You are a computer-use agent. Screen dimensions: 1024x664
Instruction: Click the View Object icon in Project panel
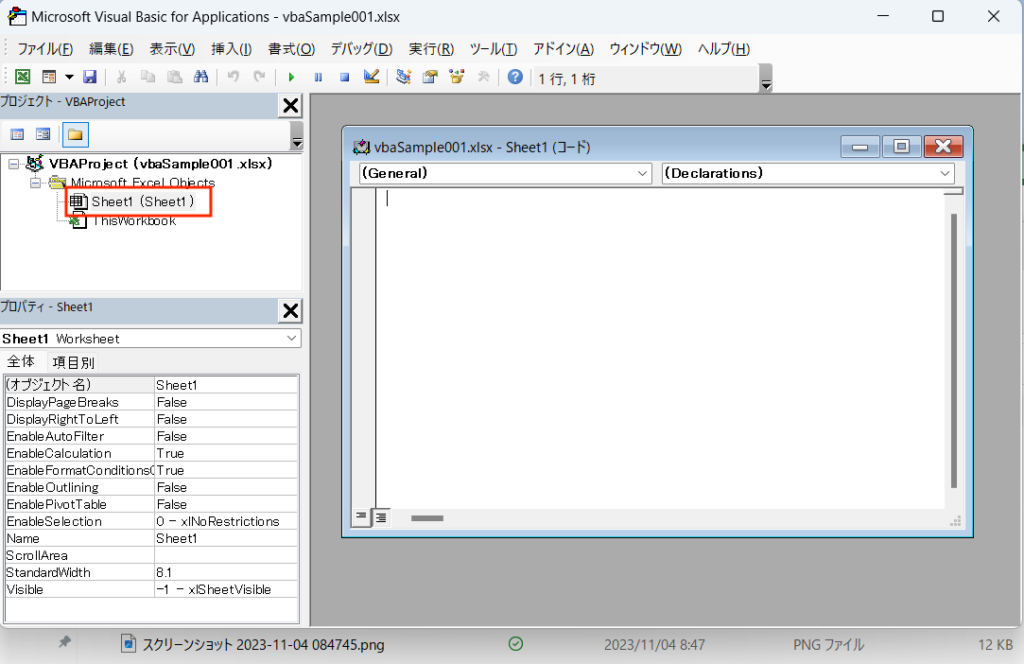coord(43,134)
